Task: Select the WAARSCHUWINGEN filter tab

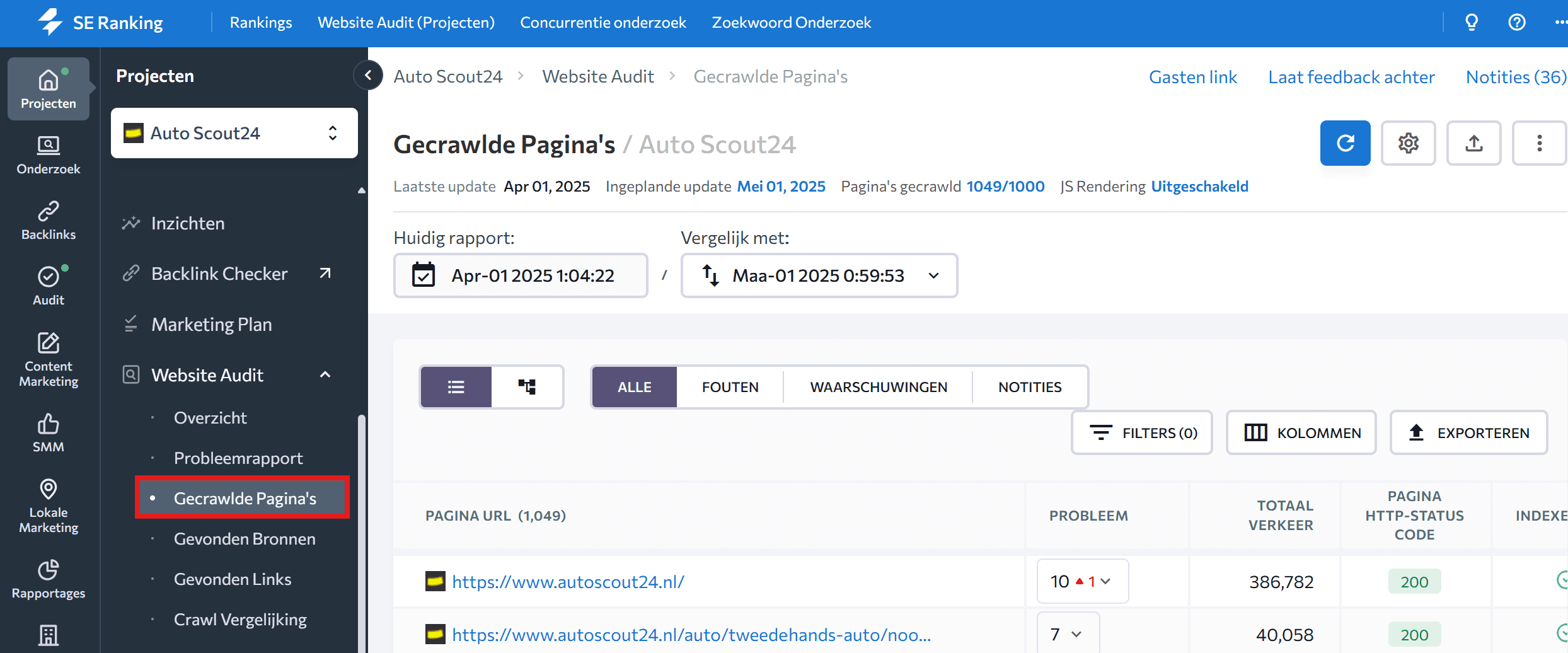Action: click(x=879, y=387)
